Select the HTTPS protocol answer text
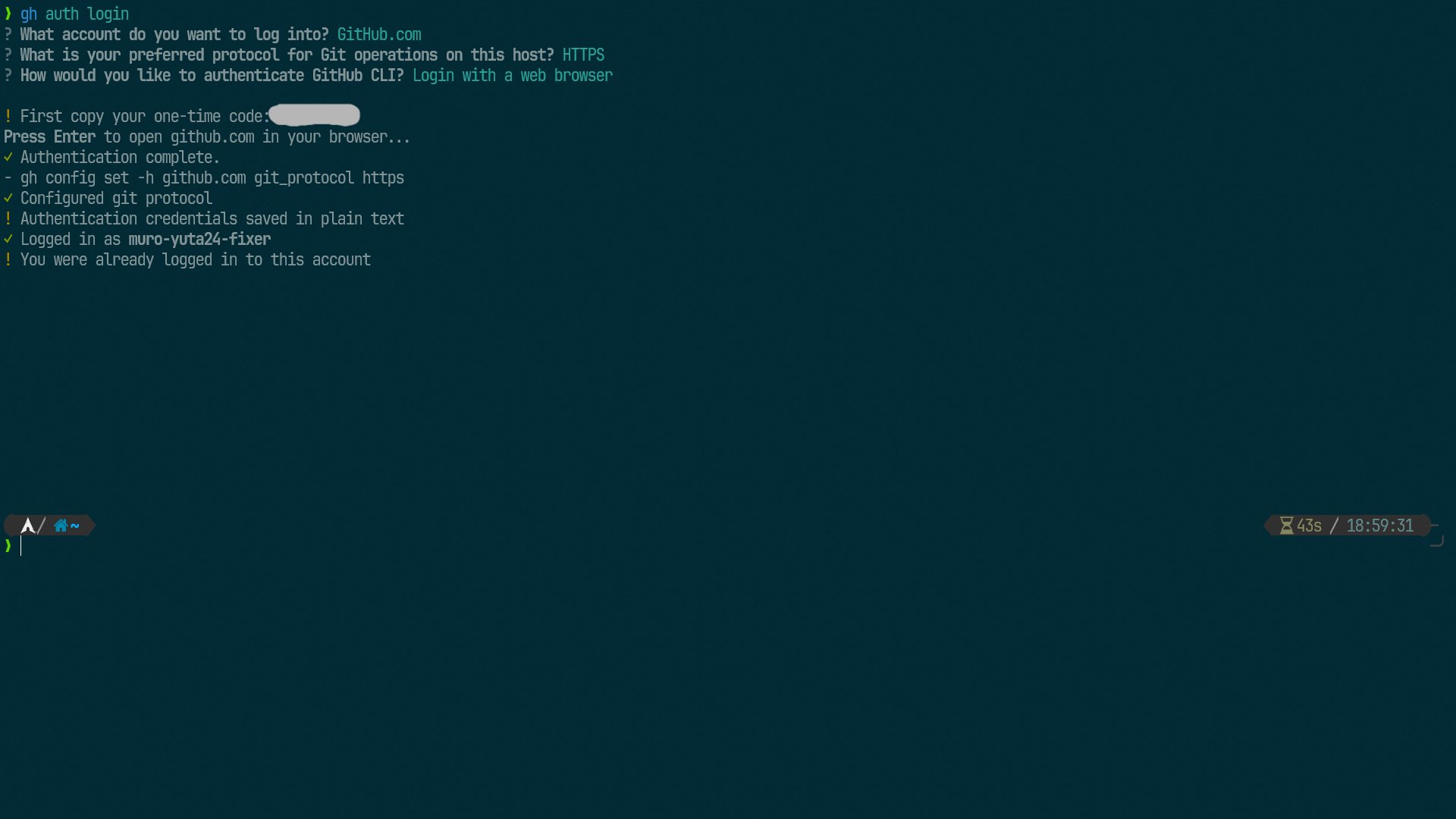Image resolution: width=1456 pixels, height=819 pixels. pyautogui.click(x=582, y=55)
